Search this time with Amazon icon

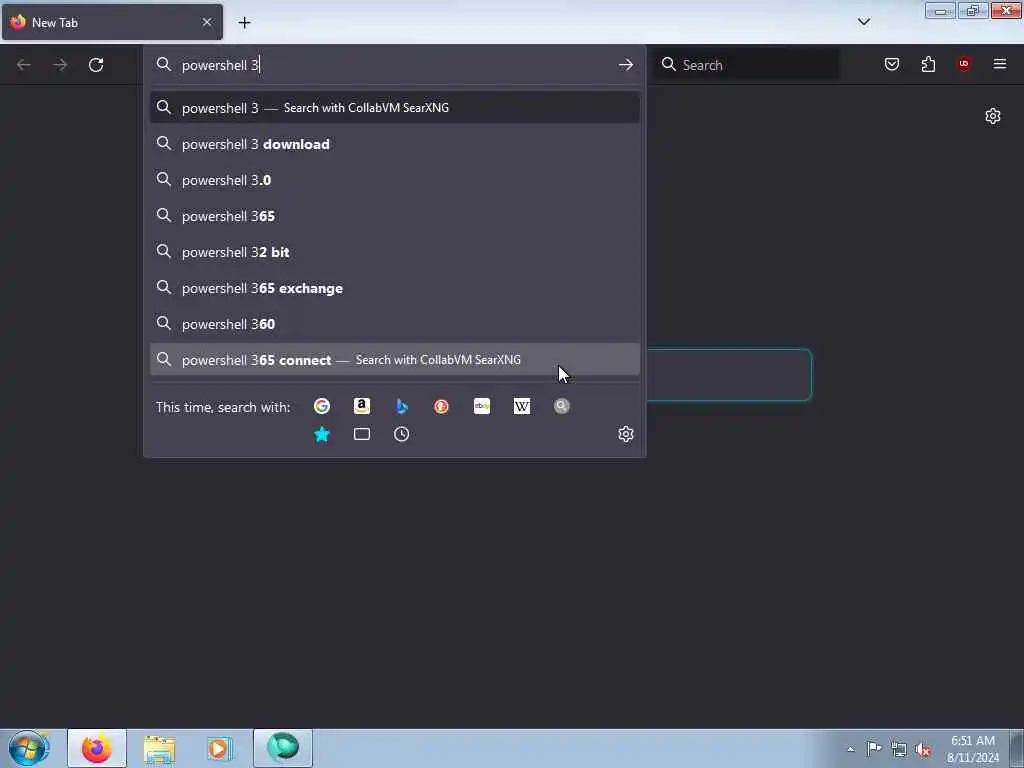362,406
